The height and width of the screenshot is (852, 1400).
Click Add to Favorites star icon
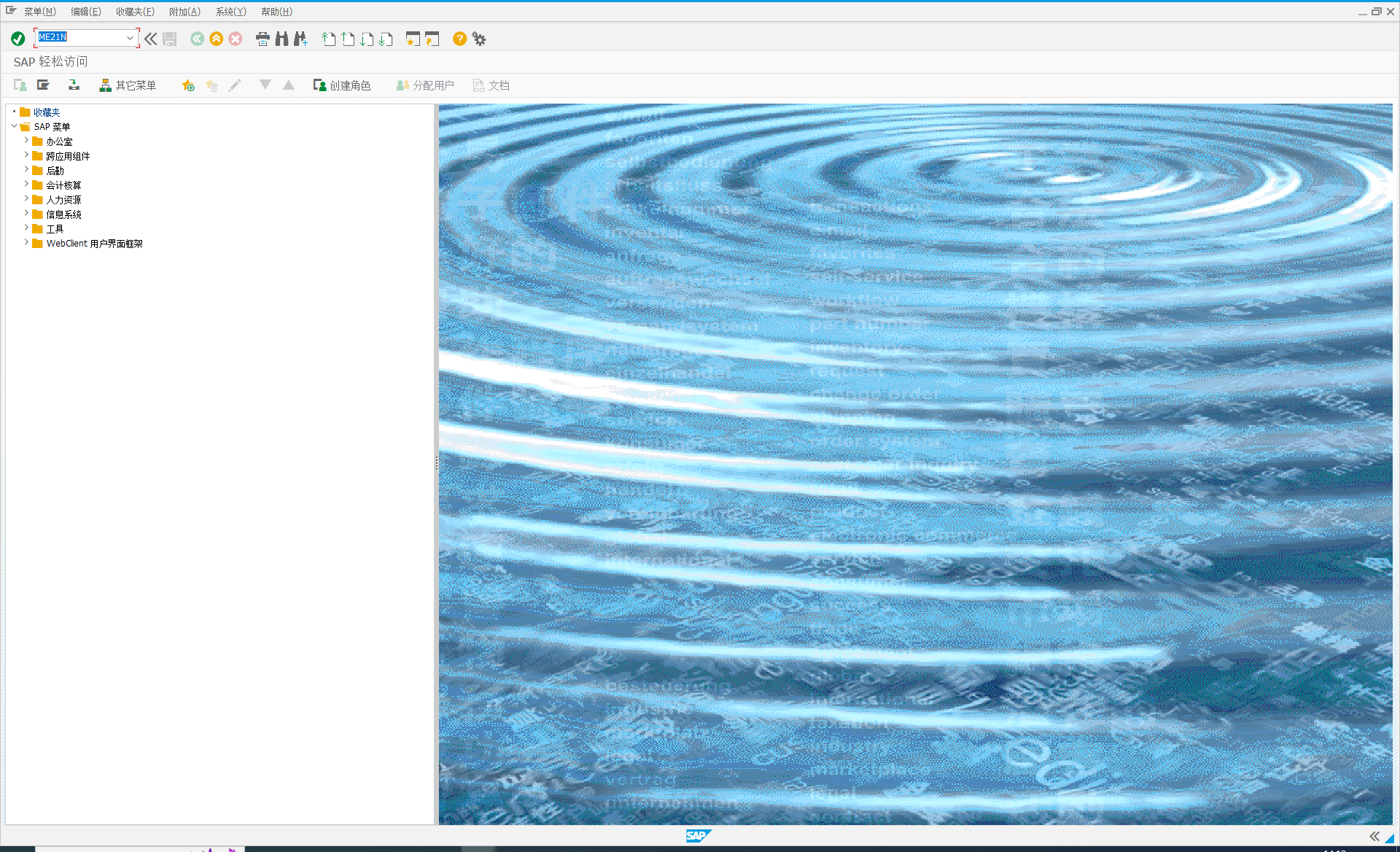(188, 85)
